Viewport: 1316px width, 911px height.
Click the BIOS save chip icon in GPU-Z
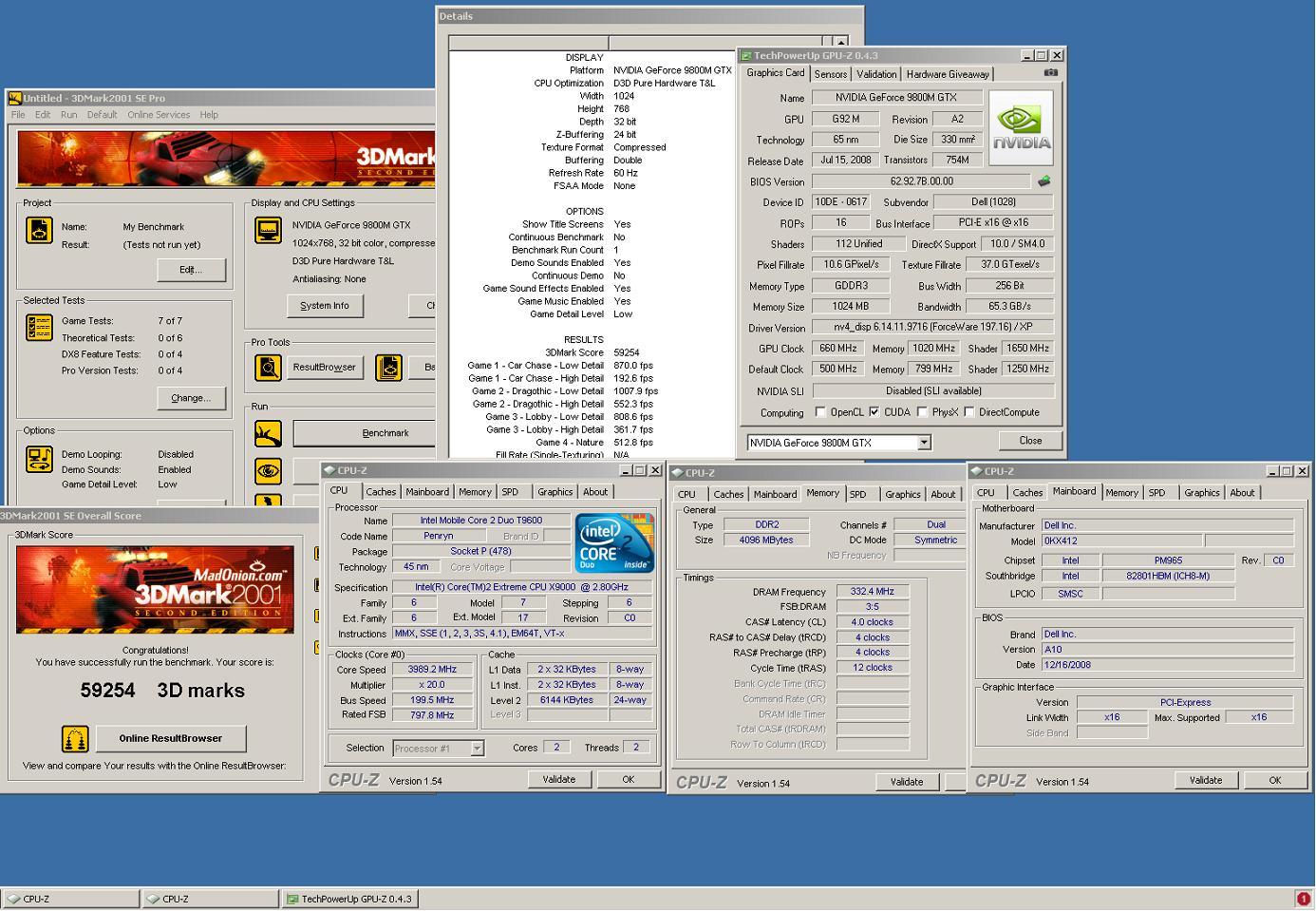click(1044, 180)
